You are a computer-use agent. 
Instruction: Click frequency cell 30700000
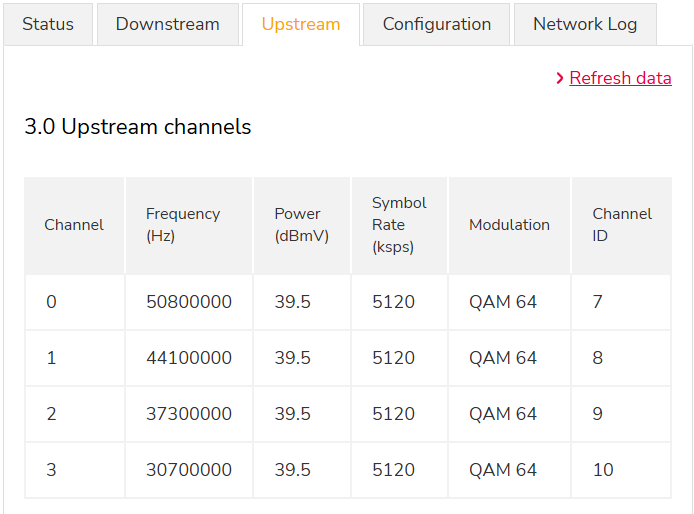(x=189, y=470)
